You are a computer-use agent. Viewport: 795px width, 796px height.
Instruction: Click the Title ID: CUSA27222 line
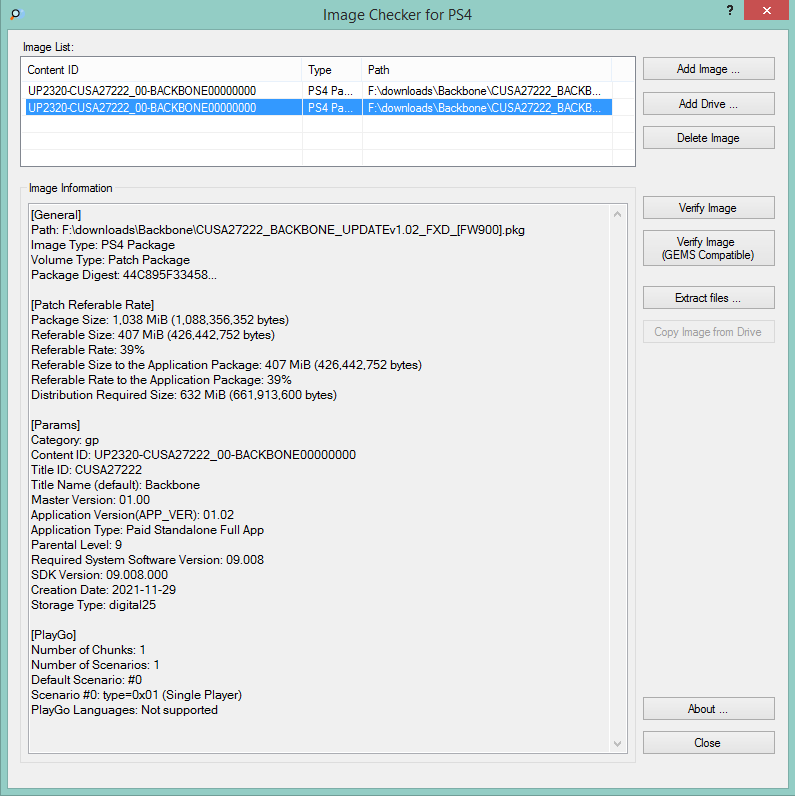click(86, 470)
